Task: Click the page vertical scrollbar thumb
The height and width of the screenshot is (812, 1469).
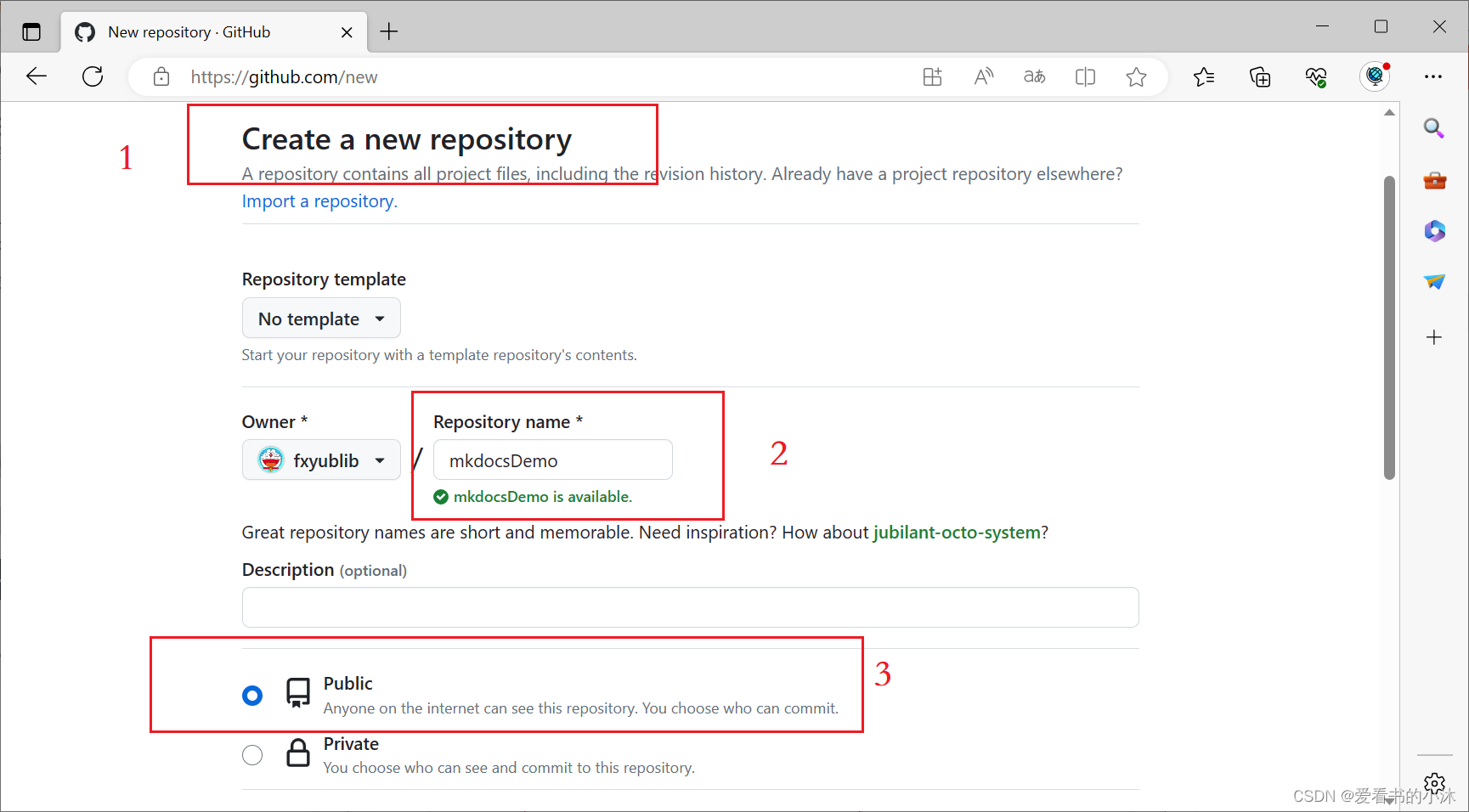Action: click(1389, 327)
